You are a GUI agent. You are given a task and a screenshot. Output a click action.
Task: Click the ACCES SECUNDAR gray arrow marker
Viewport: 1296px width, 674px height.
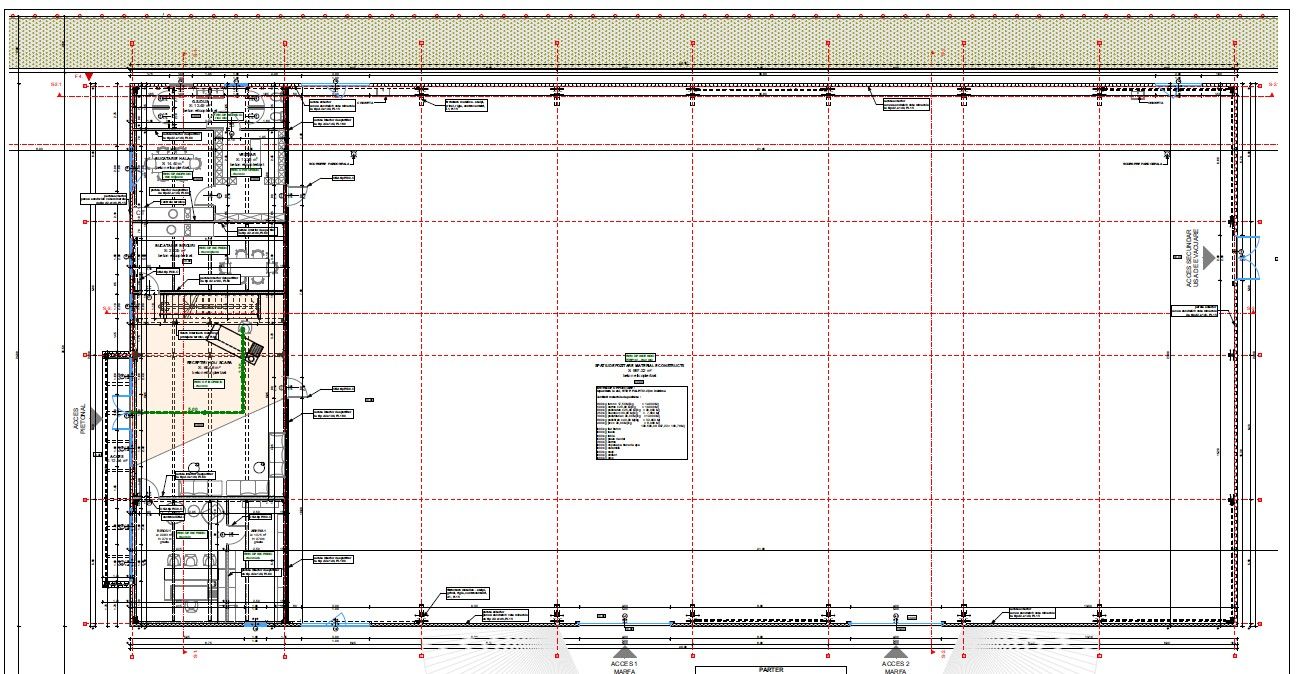click(1208, 257)
